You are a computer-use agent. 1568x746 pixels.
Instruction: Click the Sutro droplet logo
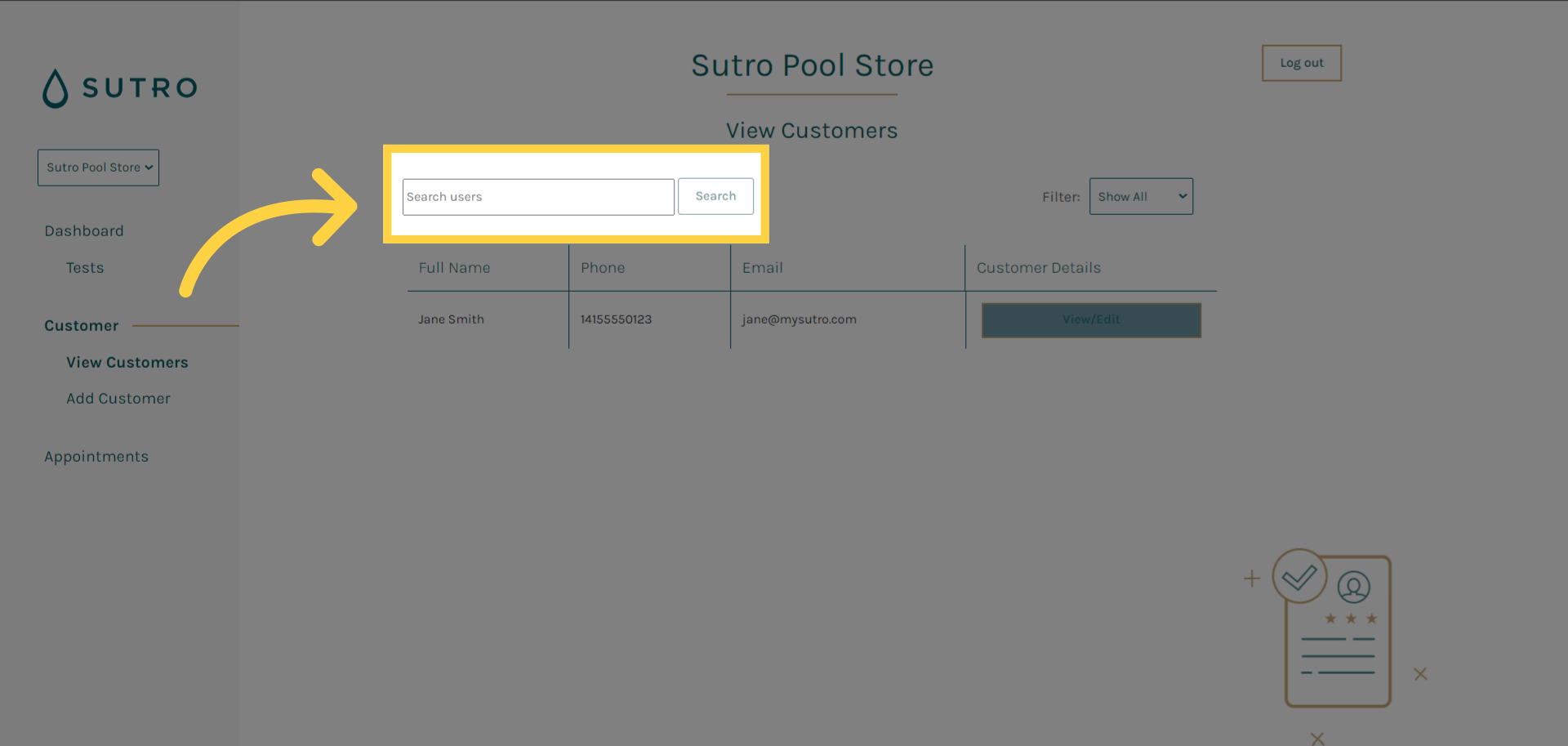(56, 88)
